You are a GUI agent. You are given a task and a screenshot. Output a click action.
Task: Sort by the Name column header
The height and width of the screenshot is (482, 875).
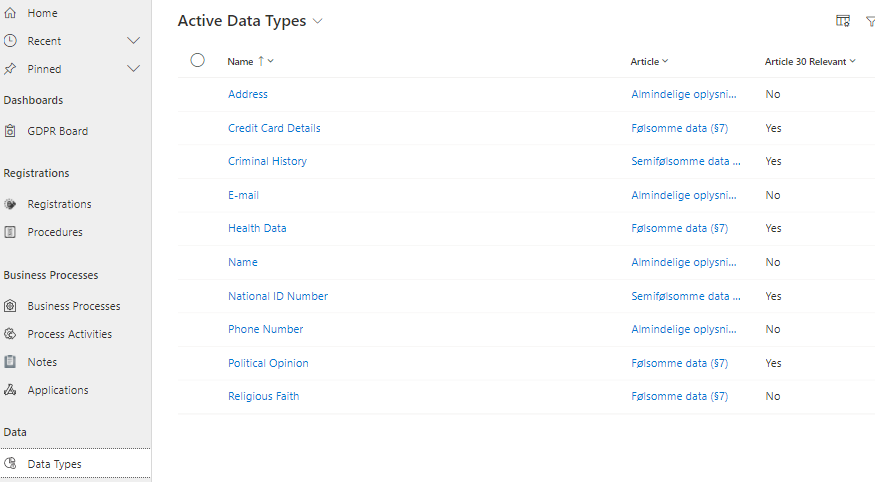(x=241, y=62)
